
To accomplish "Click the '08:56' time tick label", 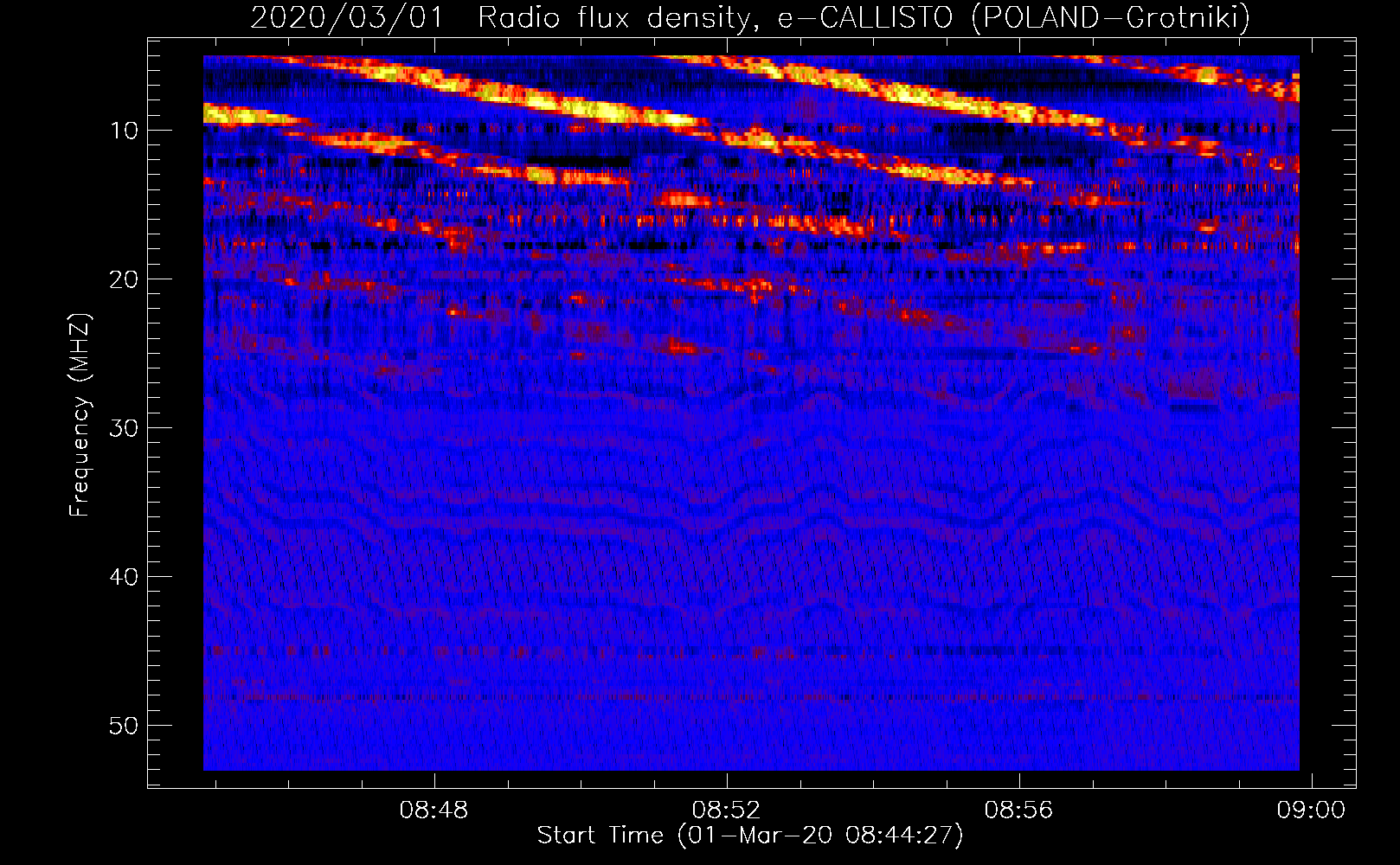I will (x=1018, y=810).
